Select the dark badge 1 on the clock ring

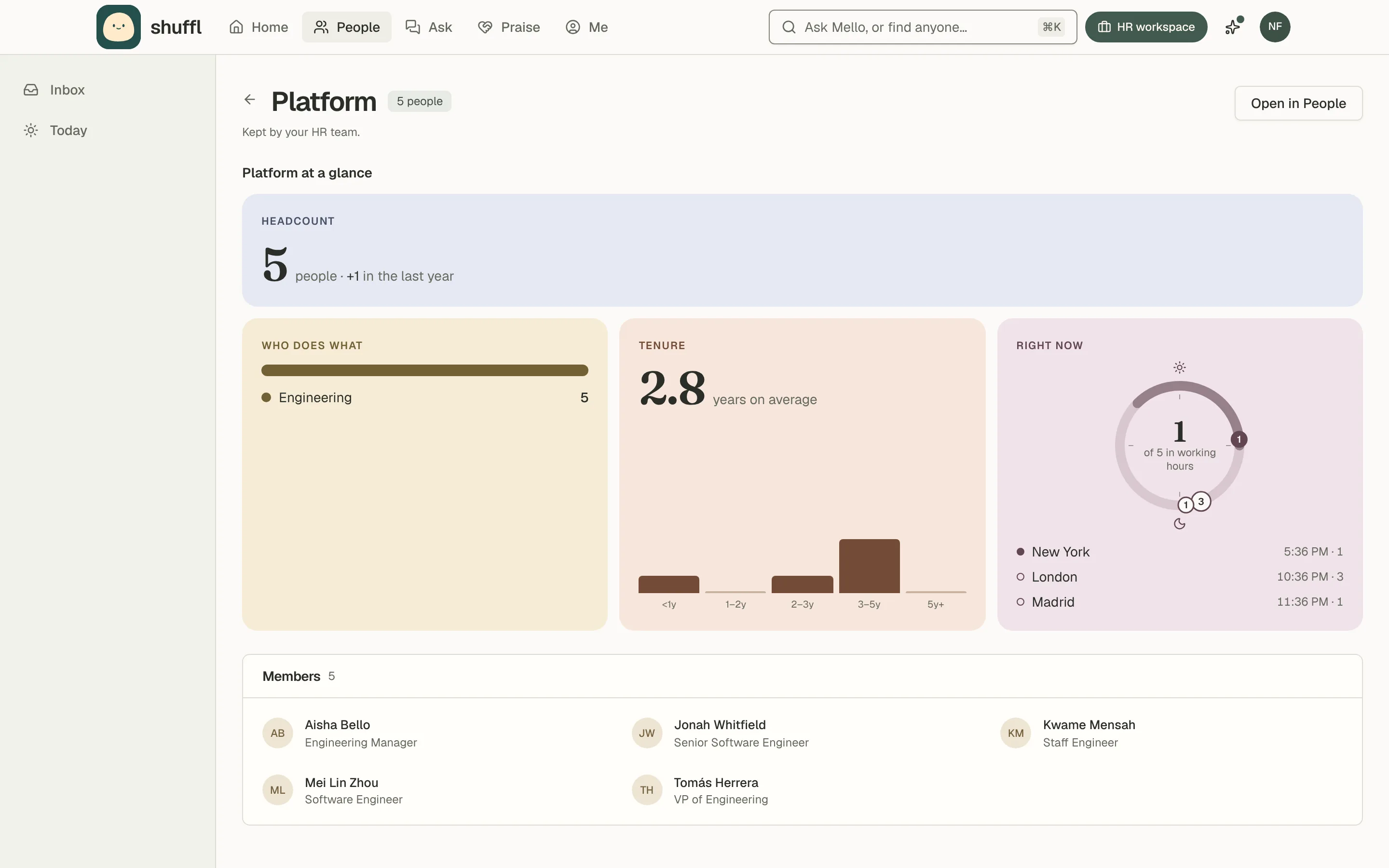[x=1239, y=439]
